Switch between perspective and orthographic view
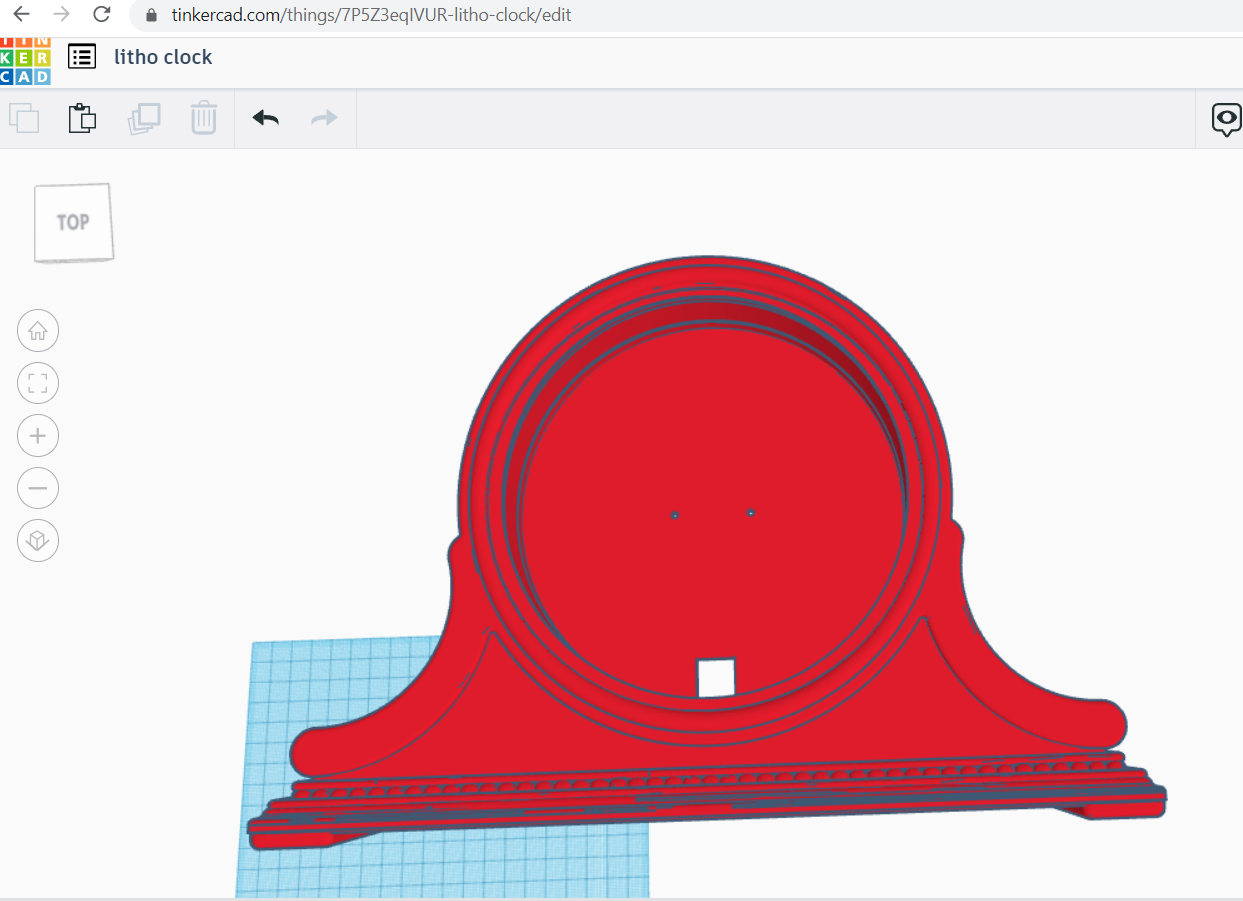The height and width of the screenshot is (901, 1243). click(x=37, y=540)
